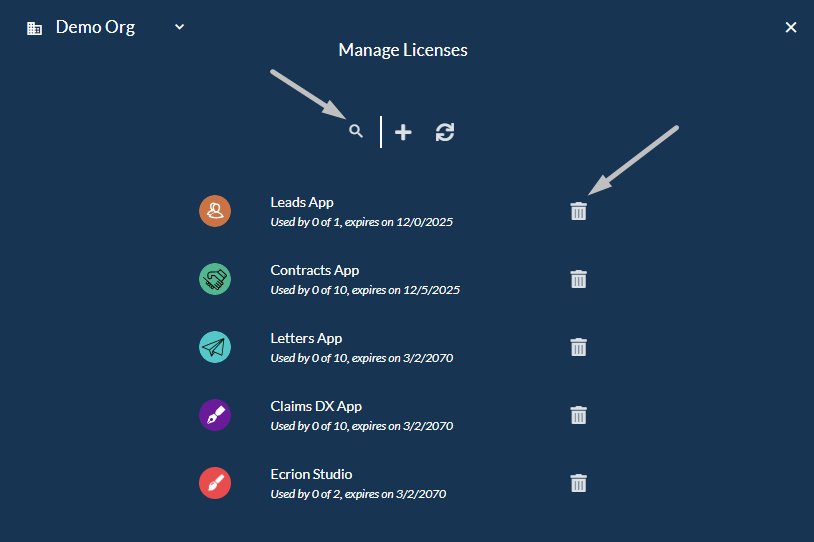
Task: Expand the Demo Org dropdown chevron
Action: 180,27
